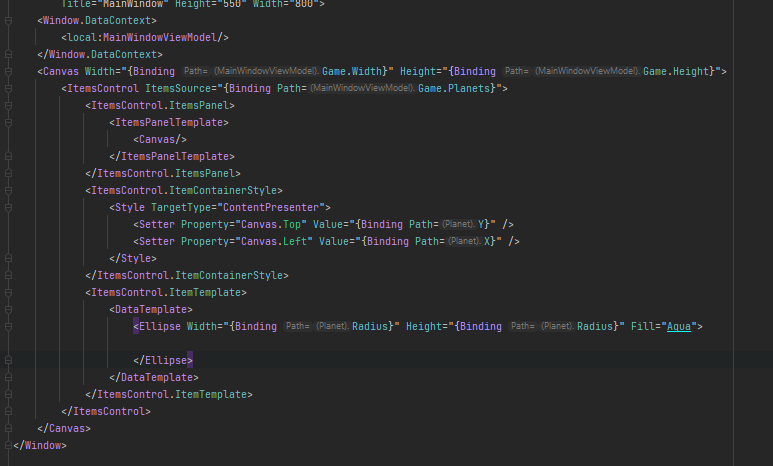Click fold marker beside </ItemsControl.ItemTemplate>
Image resolution: width=773 pixels, height=466 pixels.
click(8, 395)
